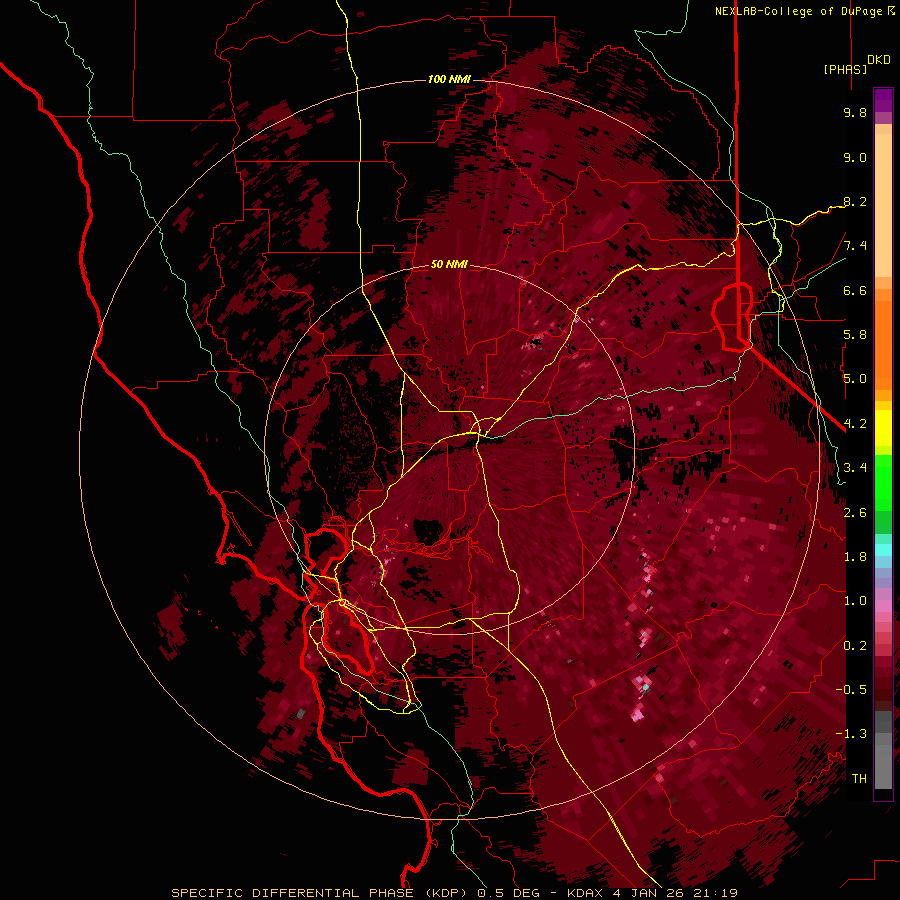
Task: Click the bottom product title caption
Action: coord(455,893)
